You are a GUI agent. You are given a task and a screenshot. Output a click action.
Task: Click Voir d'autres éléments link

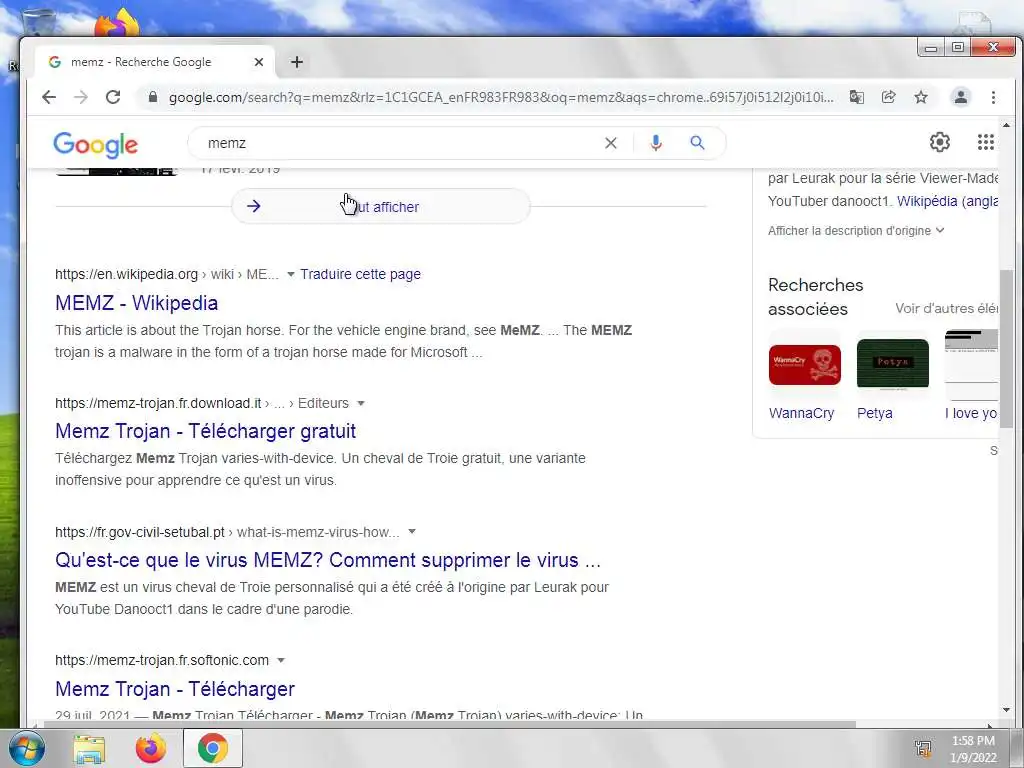(946, 308)
